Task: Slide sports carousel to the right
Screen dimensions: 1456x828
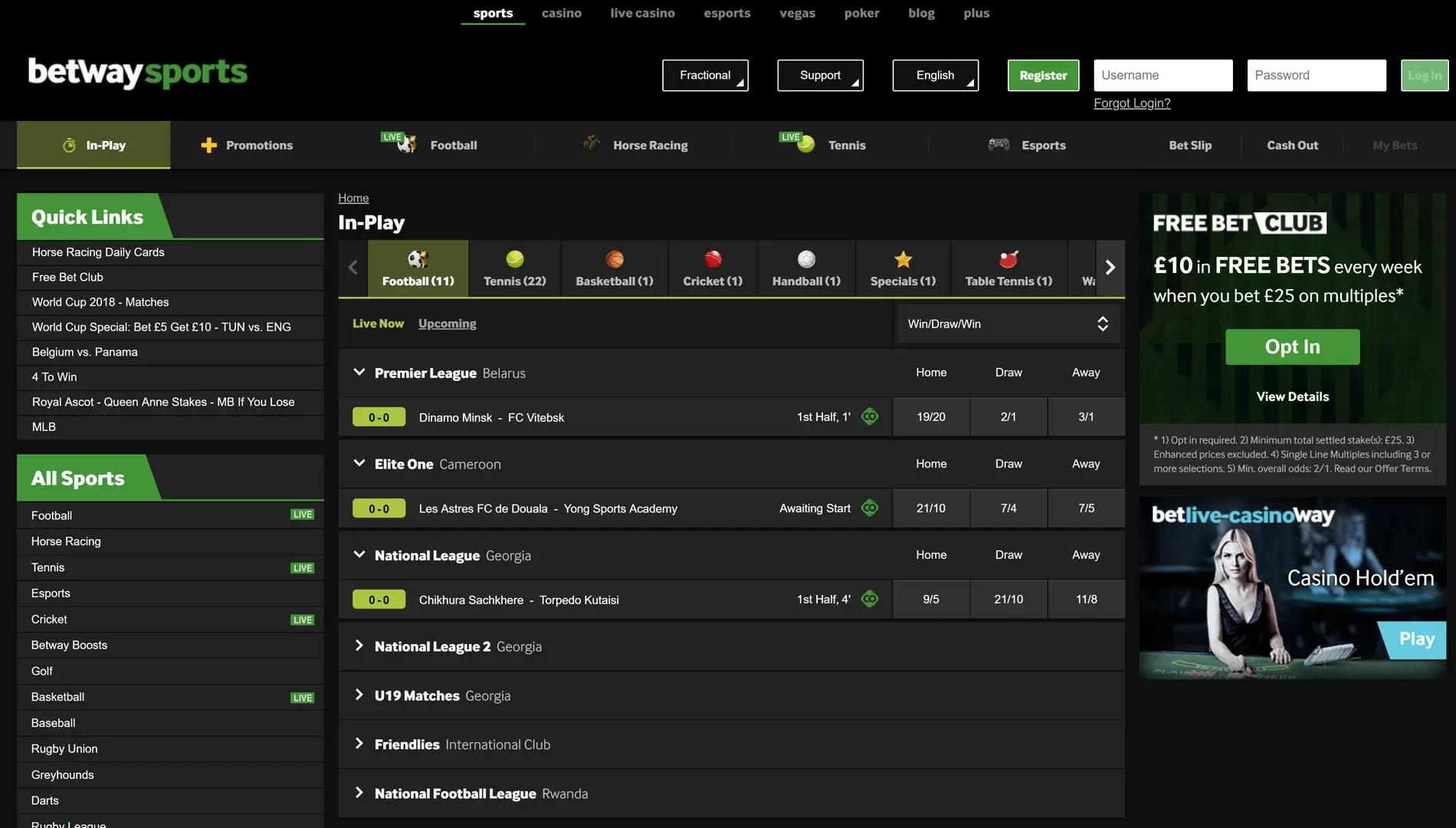Action: tap(1110, 268)
